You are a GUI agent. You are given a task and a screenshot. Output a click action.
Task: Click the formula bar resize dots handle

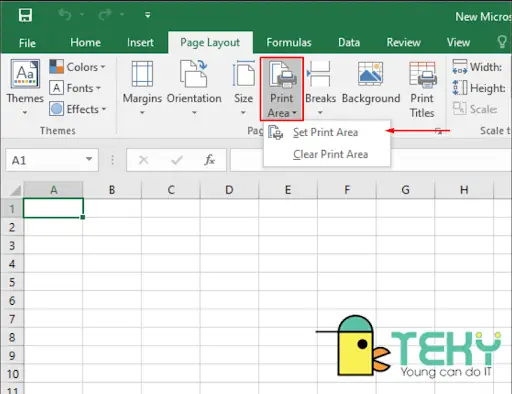[112, 160]
